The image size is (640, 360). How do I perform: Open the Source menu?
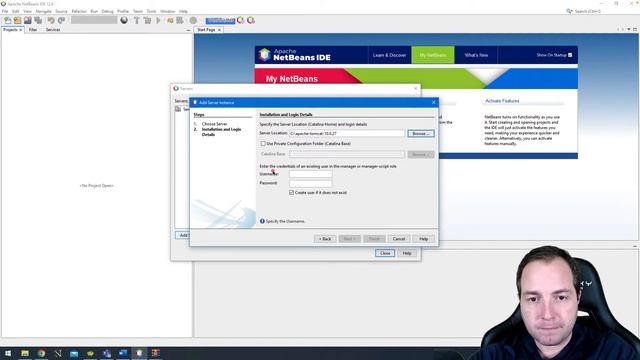tap(61, 11)
